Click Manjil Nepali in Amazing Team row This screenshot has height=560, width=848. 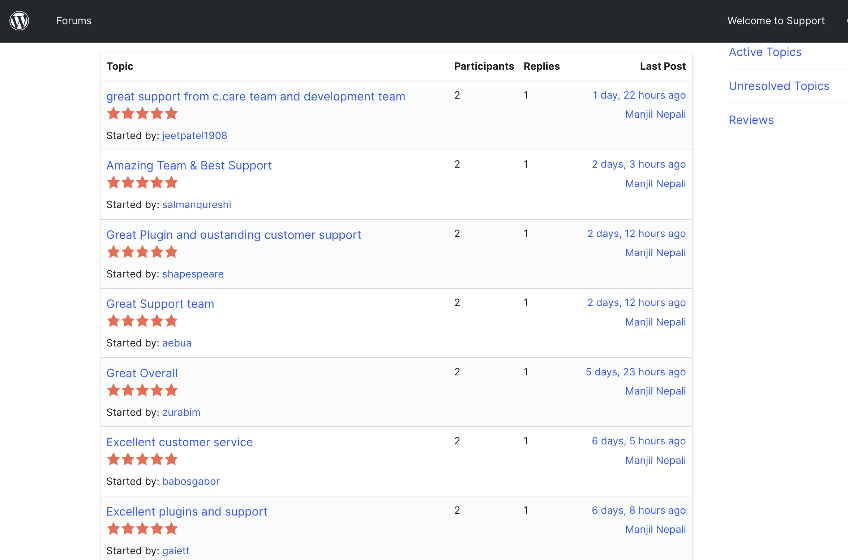pos(655,184)
